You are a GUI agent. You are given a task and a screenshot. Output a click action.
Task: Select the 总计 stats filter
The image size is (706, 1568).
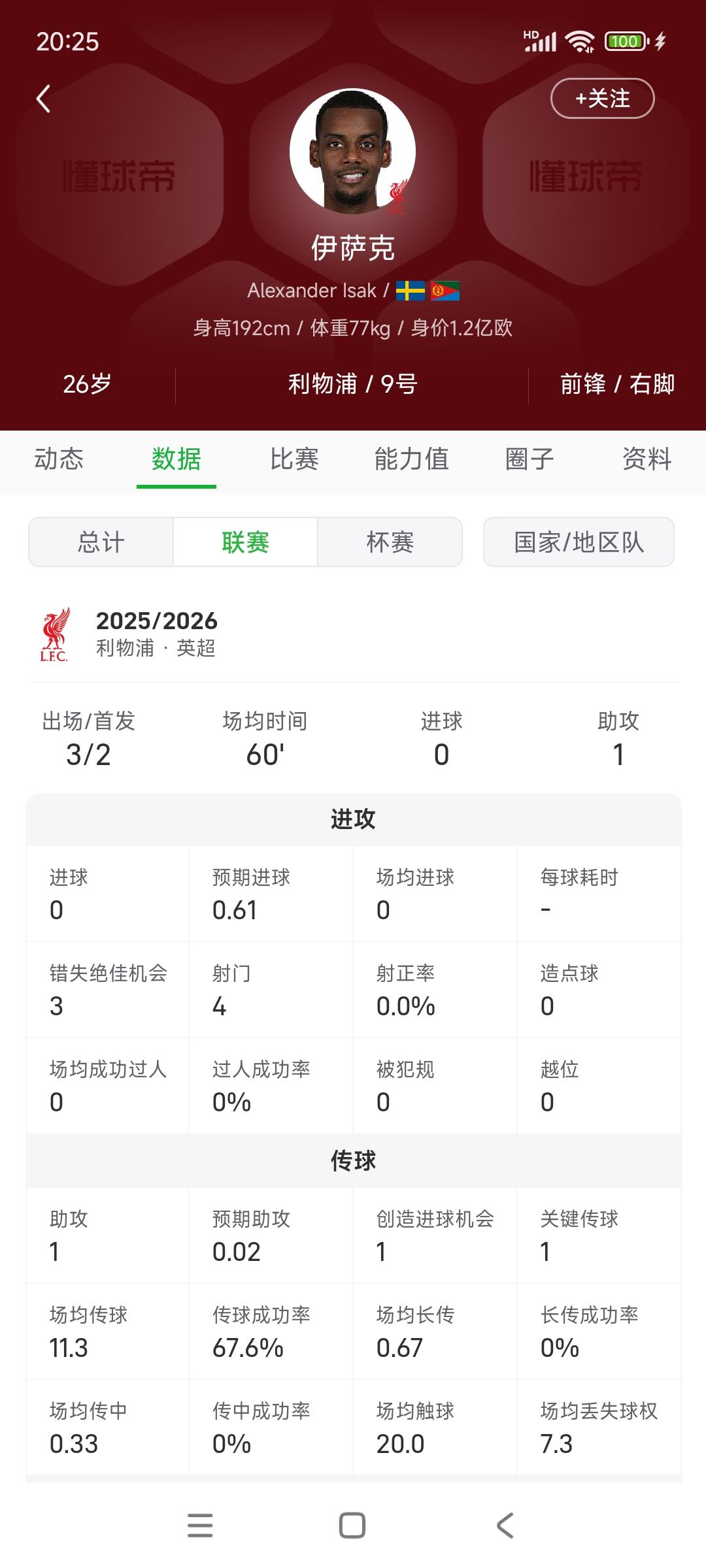101,542
